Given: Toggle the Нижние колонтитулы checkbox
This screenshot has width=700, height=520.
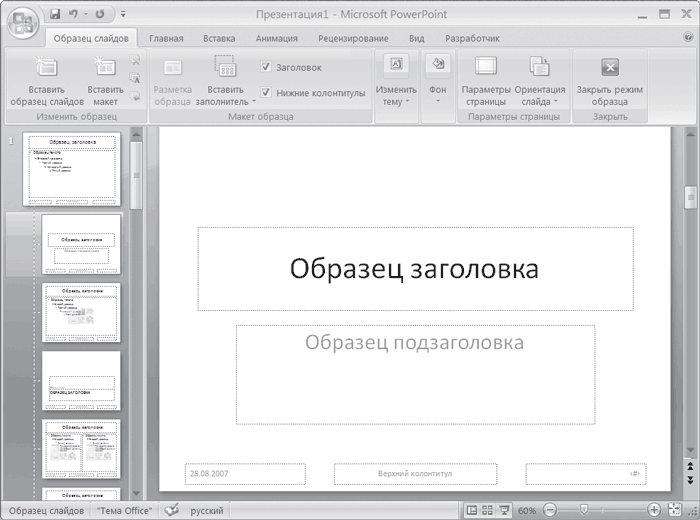Looking at the screenshot, I should (266, 92).
